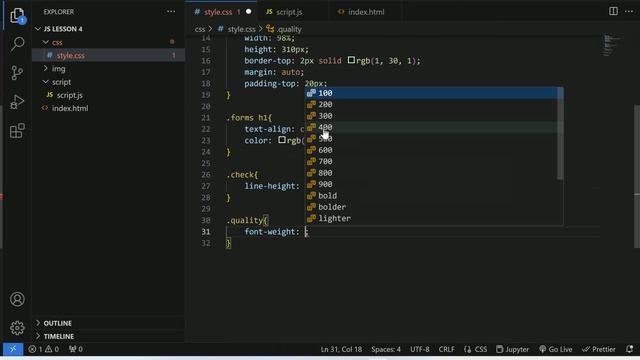This screenshot has width=640, height=360.
Task: Open the Manage gear icon
Action: 17,328
